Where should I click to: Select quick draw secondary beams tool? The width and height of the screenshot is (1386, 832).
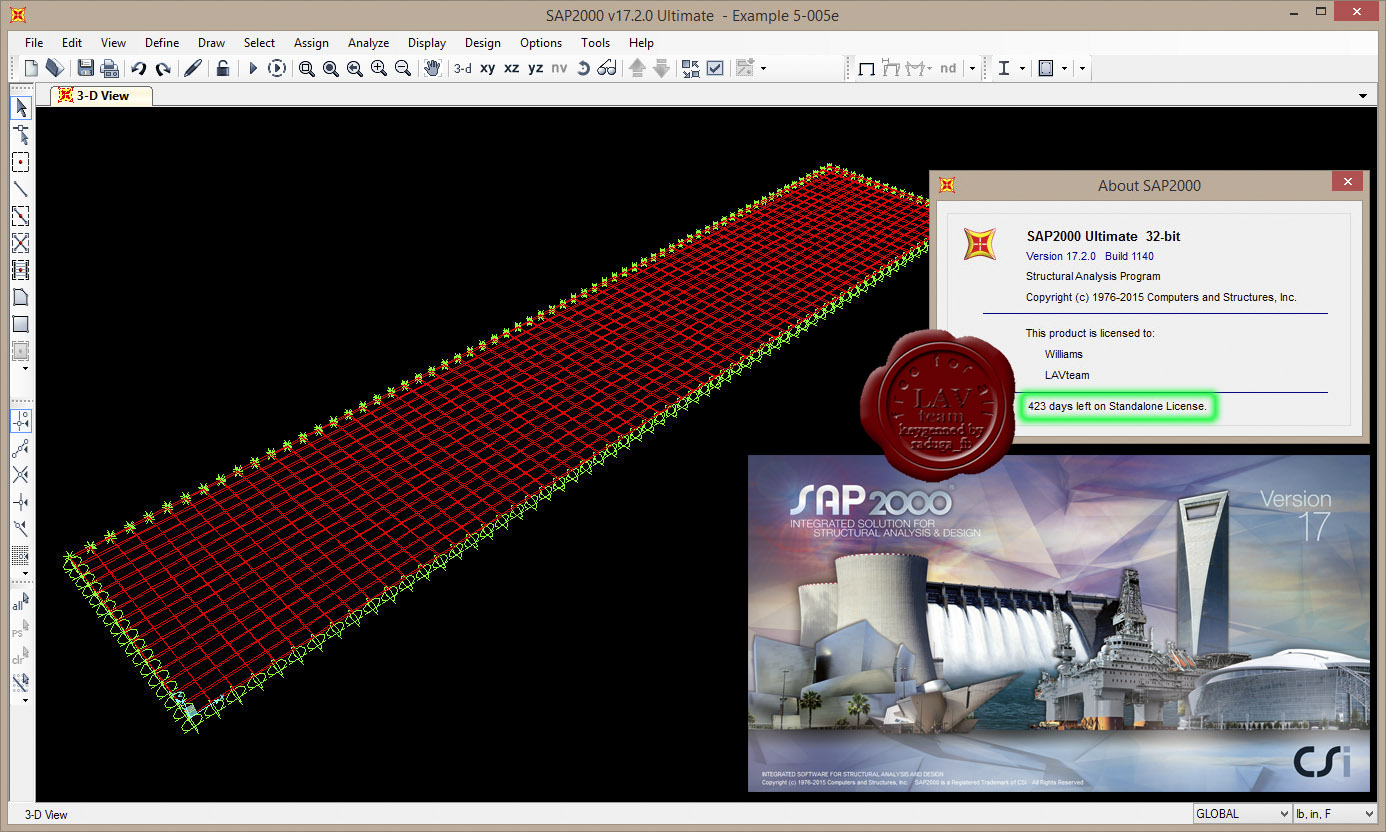20,270
